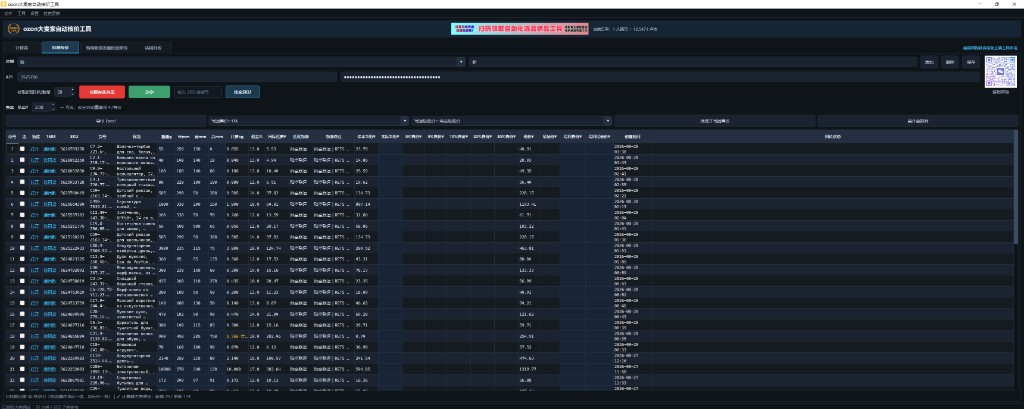Click the Russian title cell in row 6
Image resolution: width=1024 pixels, height=409 pixels.
[135, 204]
